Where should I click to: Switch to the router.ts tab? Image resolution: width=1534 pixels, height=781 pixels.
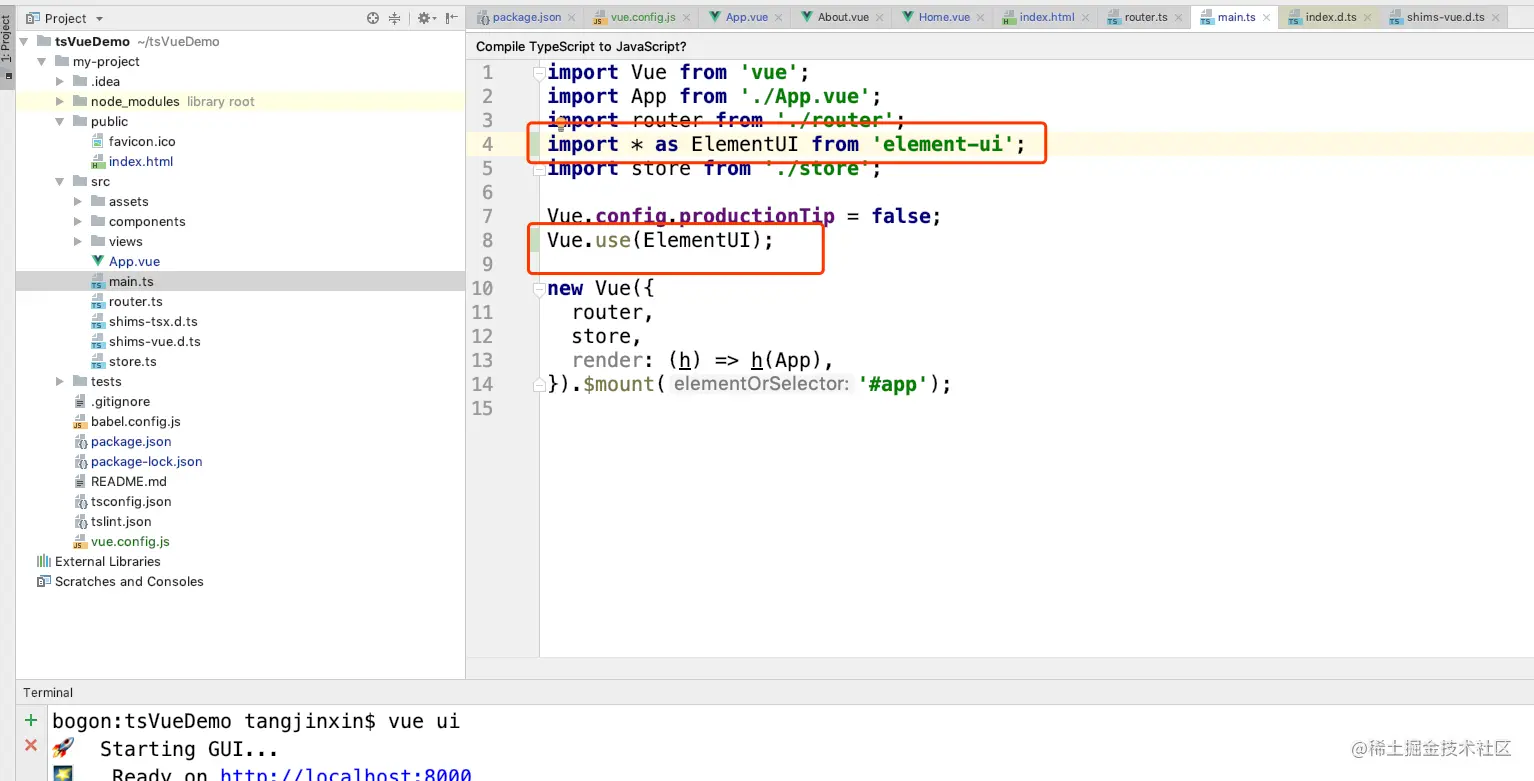[x=1145, y=17]
